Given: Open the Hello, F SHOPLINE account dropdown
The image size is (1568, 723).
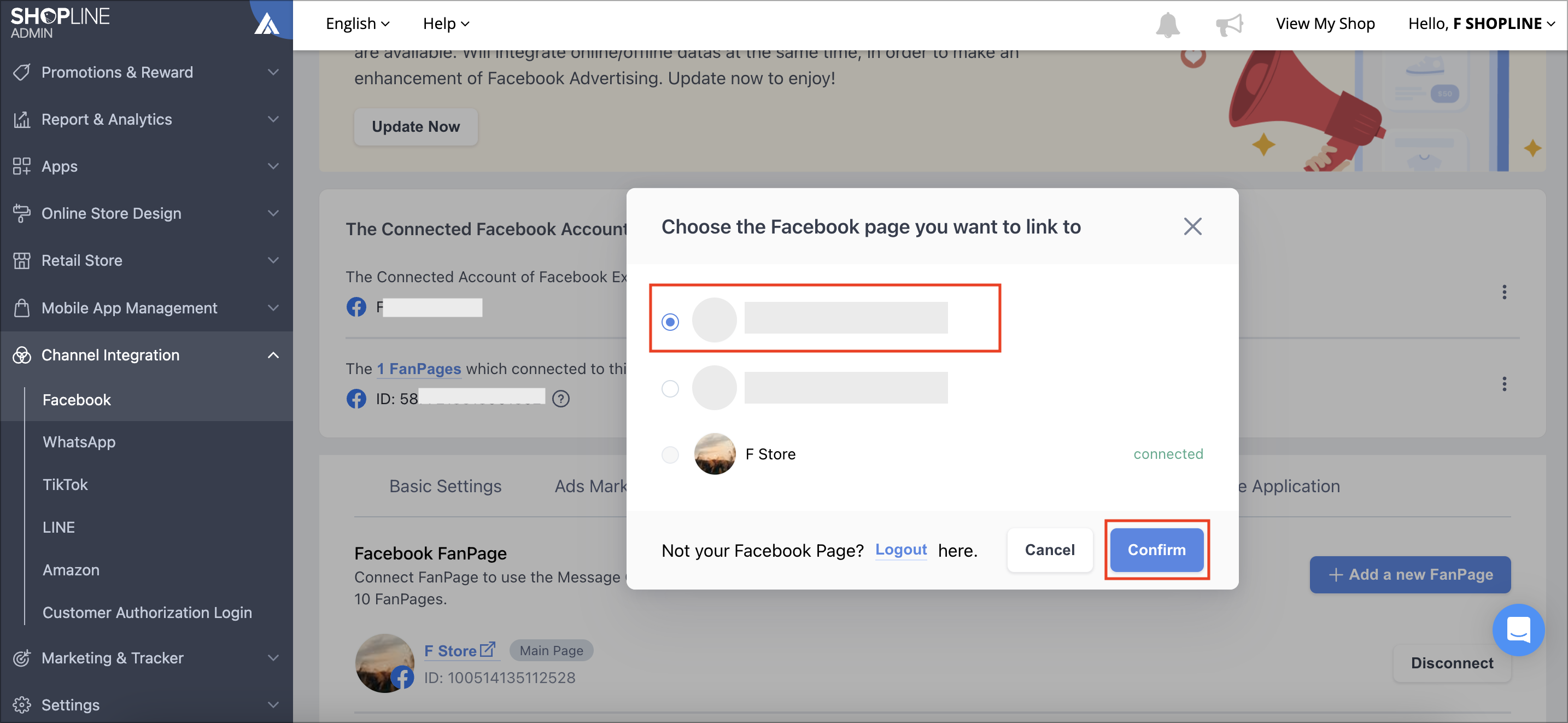Looking at the screenshot, I should point(1481,23).
